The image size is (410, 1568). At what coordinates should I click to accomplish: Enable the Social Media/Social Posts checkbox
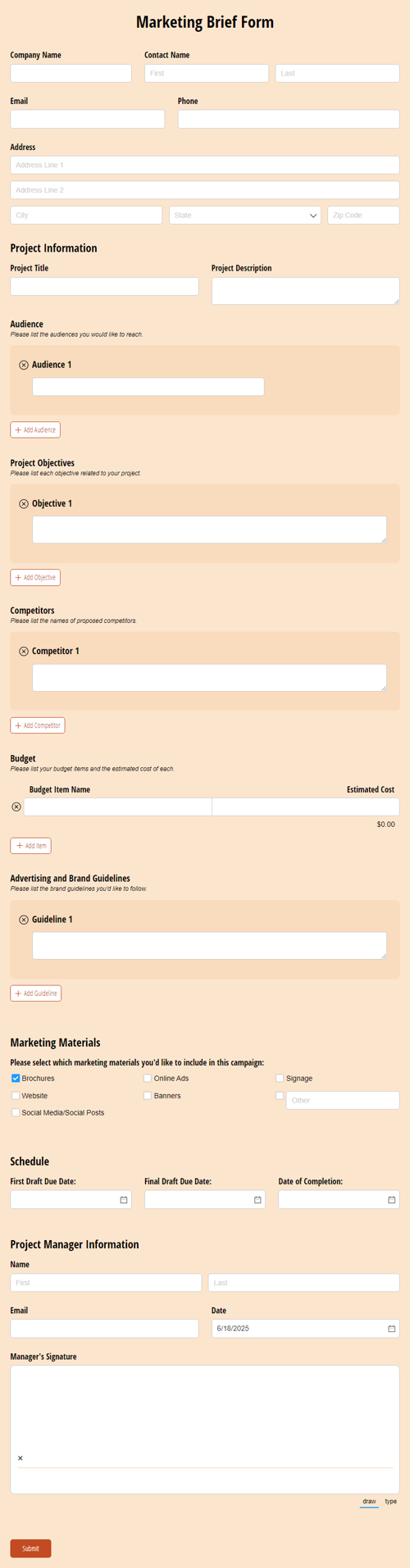pyautogui.click(x=16, y=1113)
